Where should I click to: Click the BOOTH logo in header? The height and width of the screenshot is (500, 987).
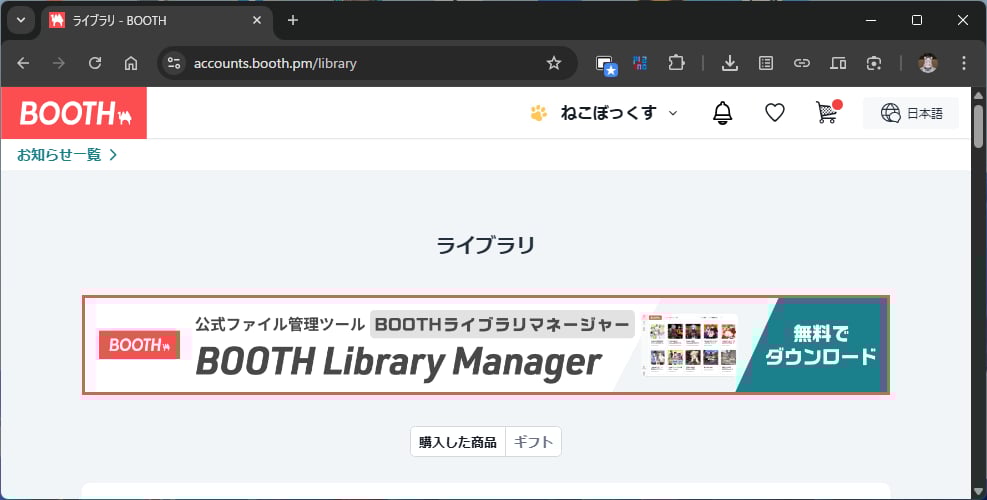74,113
